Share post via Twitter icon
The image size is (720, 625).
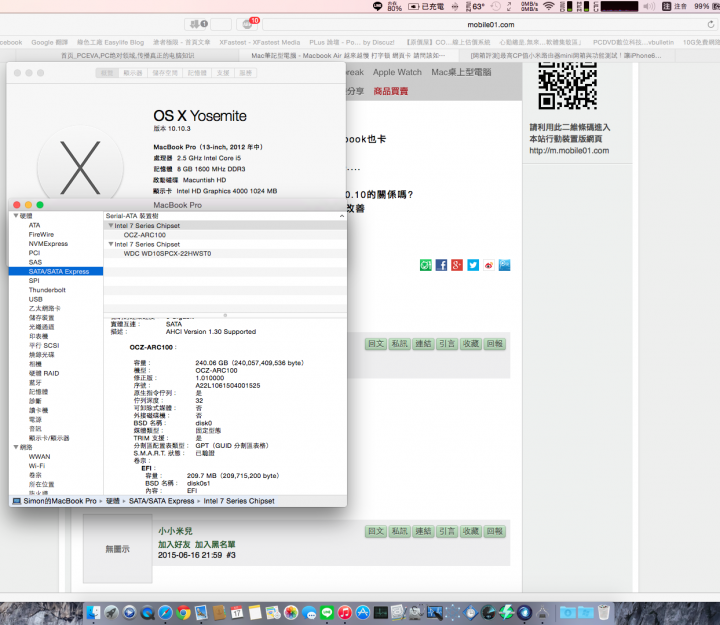coord(473,265)
